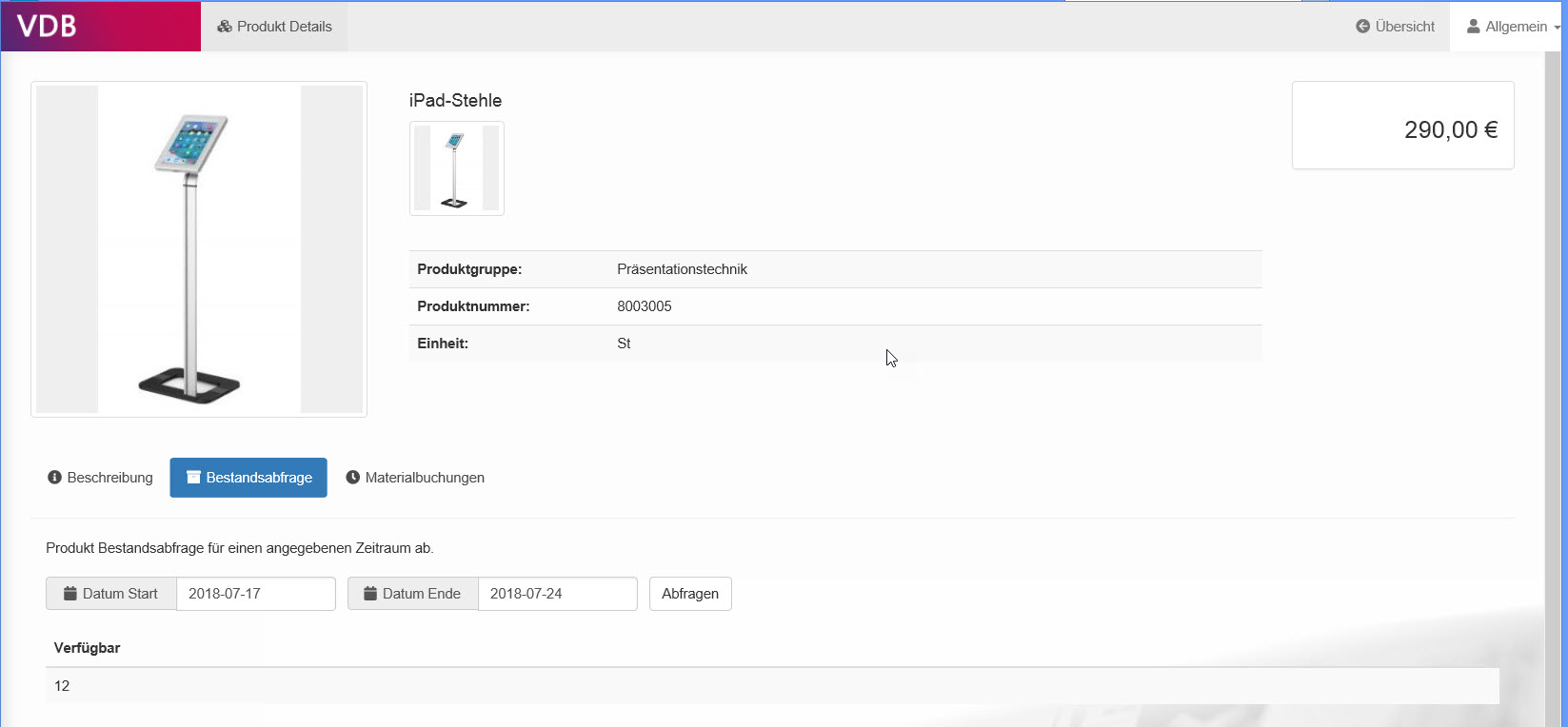The height and width of the screenshot is (727, 1568).
Task: Open the large iPad-Stehle product image
Action: tap(199, 249)
